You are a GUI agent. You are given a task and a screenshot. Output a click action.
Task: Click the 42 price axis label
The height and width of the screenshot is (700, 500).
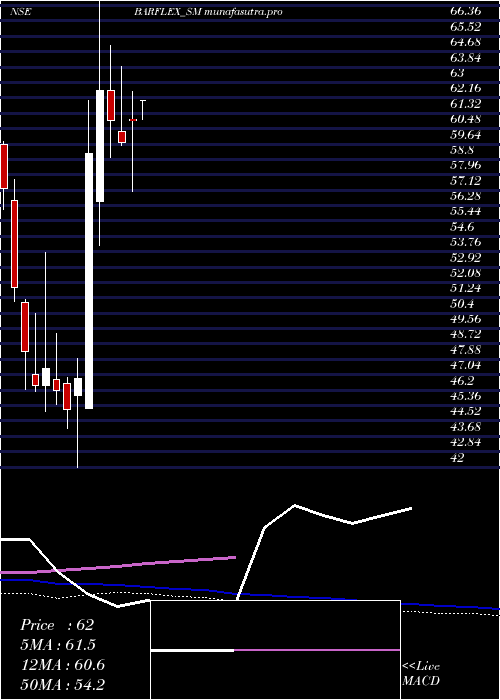click(x=457, y=458)
